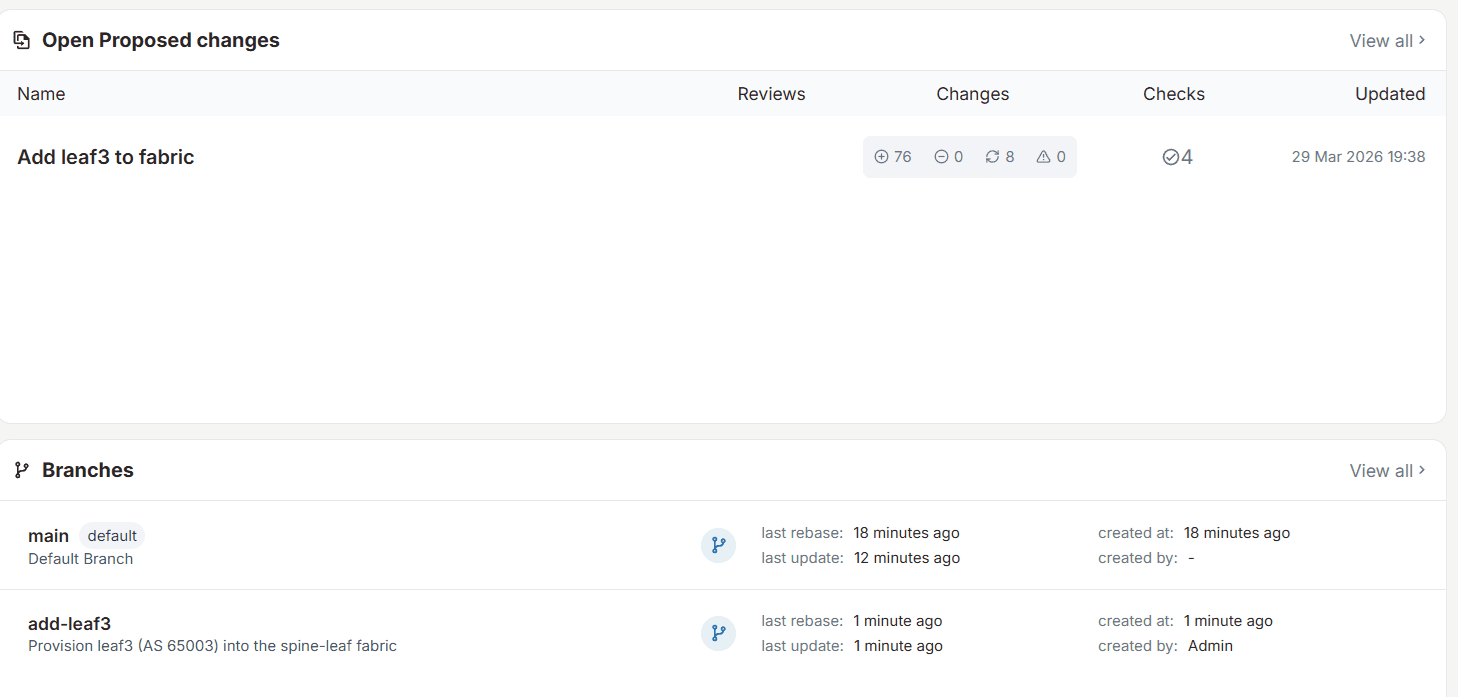Click the refresh icon showing 8 updates
The height and width of the screenshot is (697, 1458).
pos(991,156)
